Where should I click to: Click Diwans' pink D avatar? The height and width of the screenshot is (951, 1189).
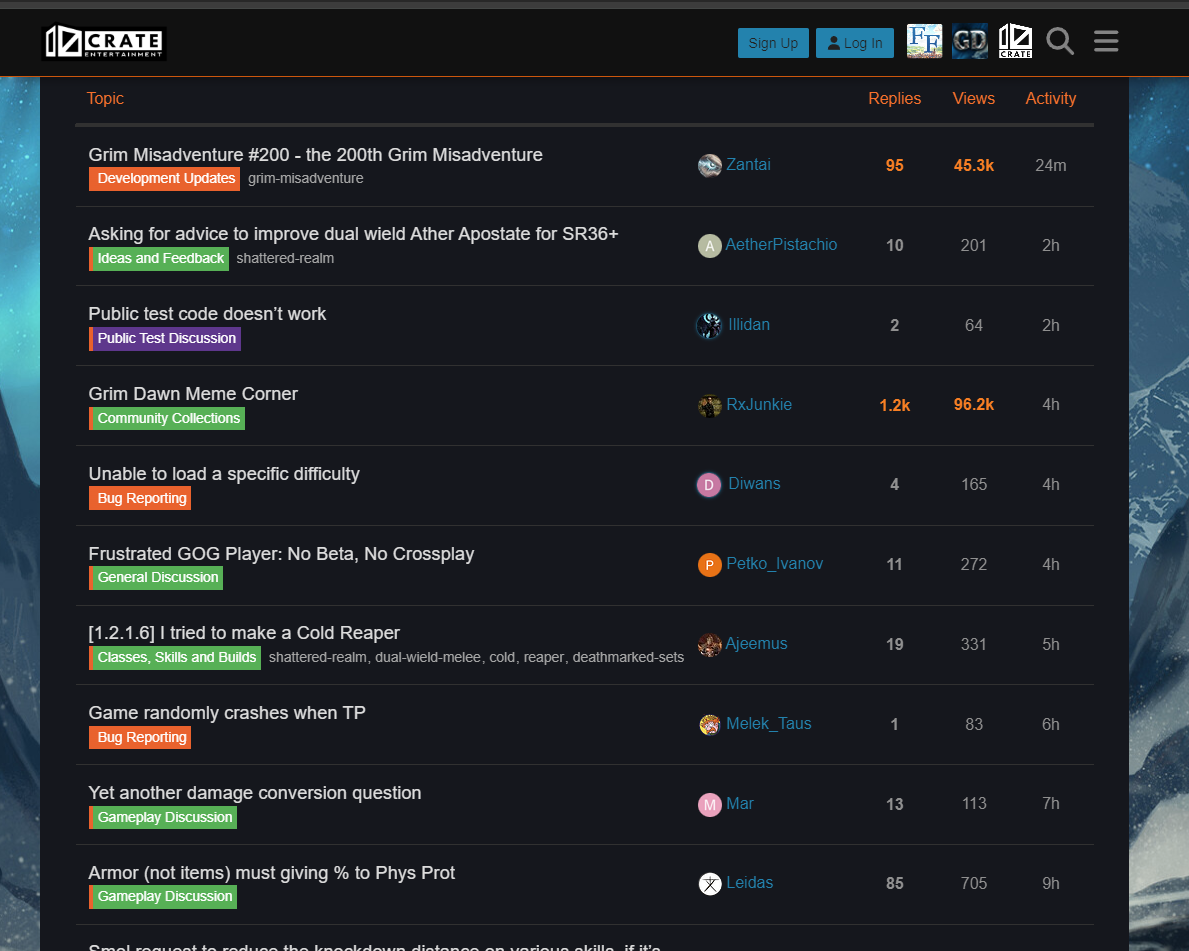(x=709, y=485)
